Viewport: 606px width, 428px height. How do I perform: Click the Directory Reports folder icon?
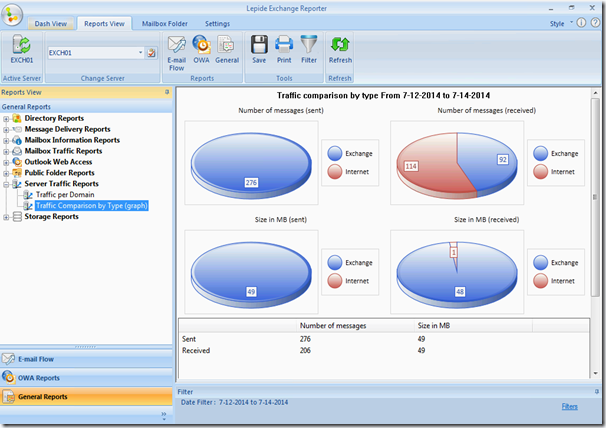pos(17,118)
